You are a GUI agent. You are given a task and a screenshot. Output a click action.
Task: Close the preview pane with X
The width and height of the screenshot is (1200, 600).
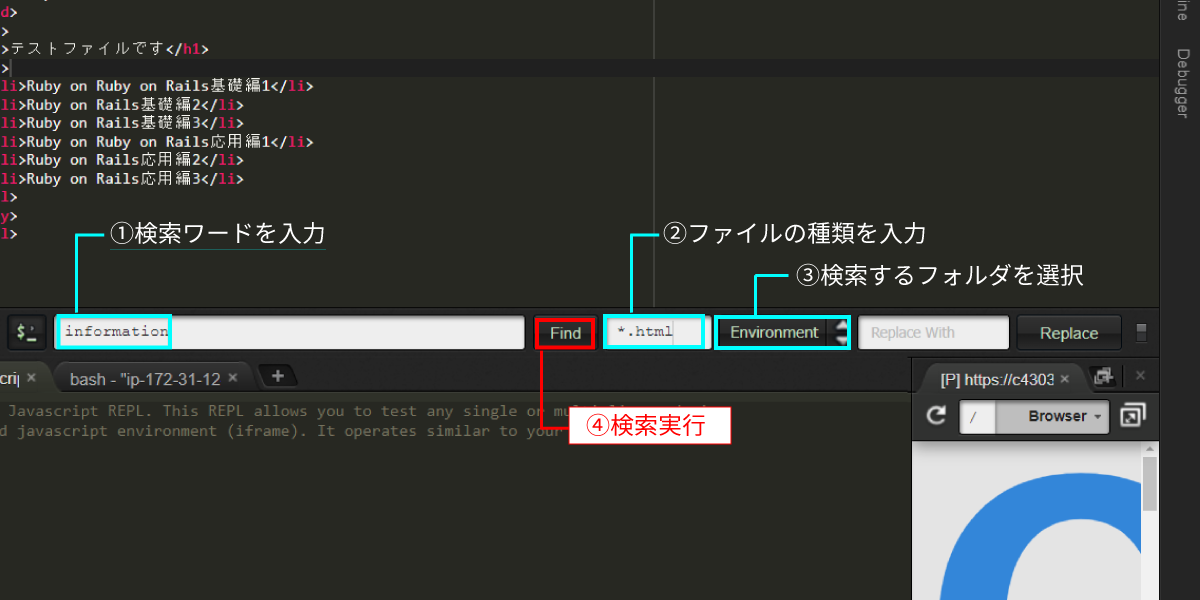coord(1141,375)
